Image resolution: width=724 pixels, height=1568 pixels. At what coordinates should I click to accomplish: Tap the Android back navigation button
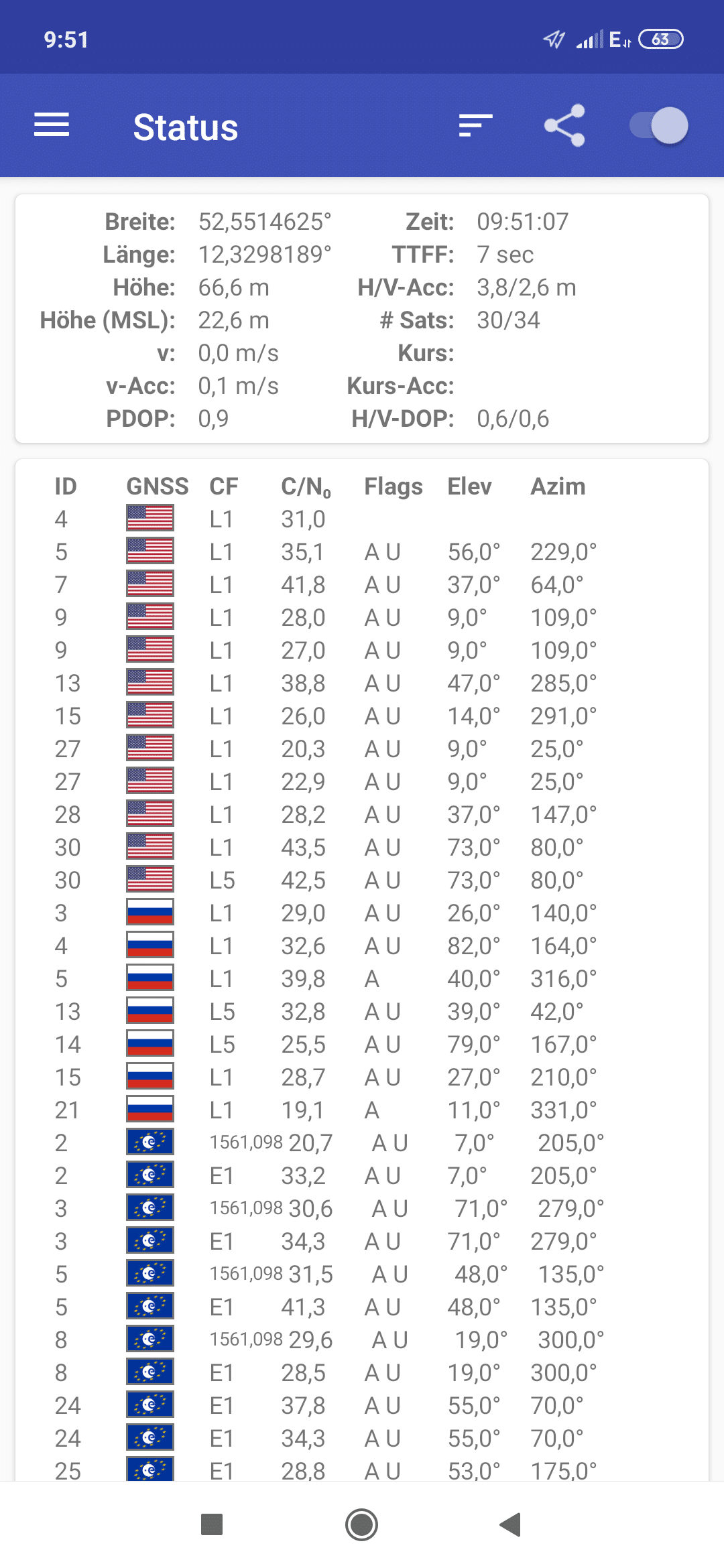point(511,1524)
